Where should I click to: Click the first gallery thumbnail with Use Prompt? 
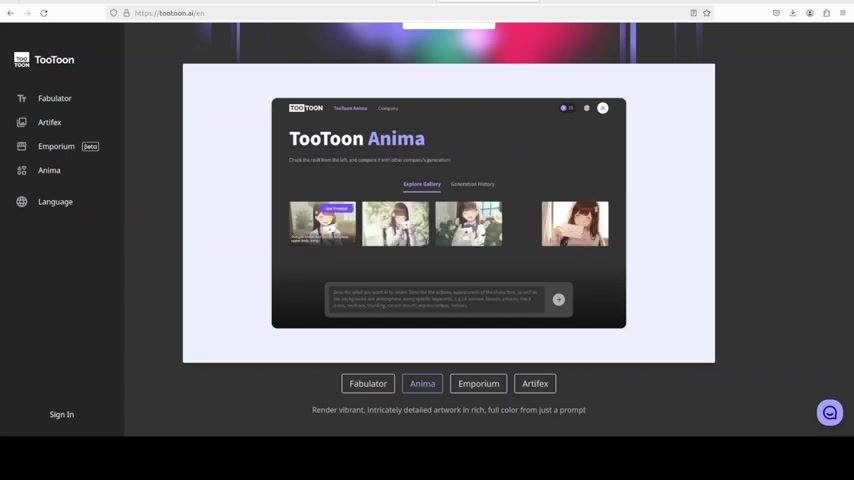coord(322,223)
